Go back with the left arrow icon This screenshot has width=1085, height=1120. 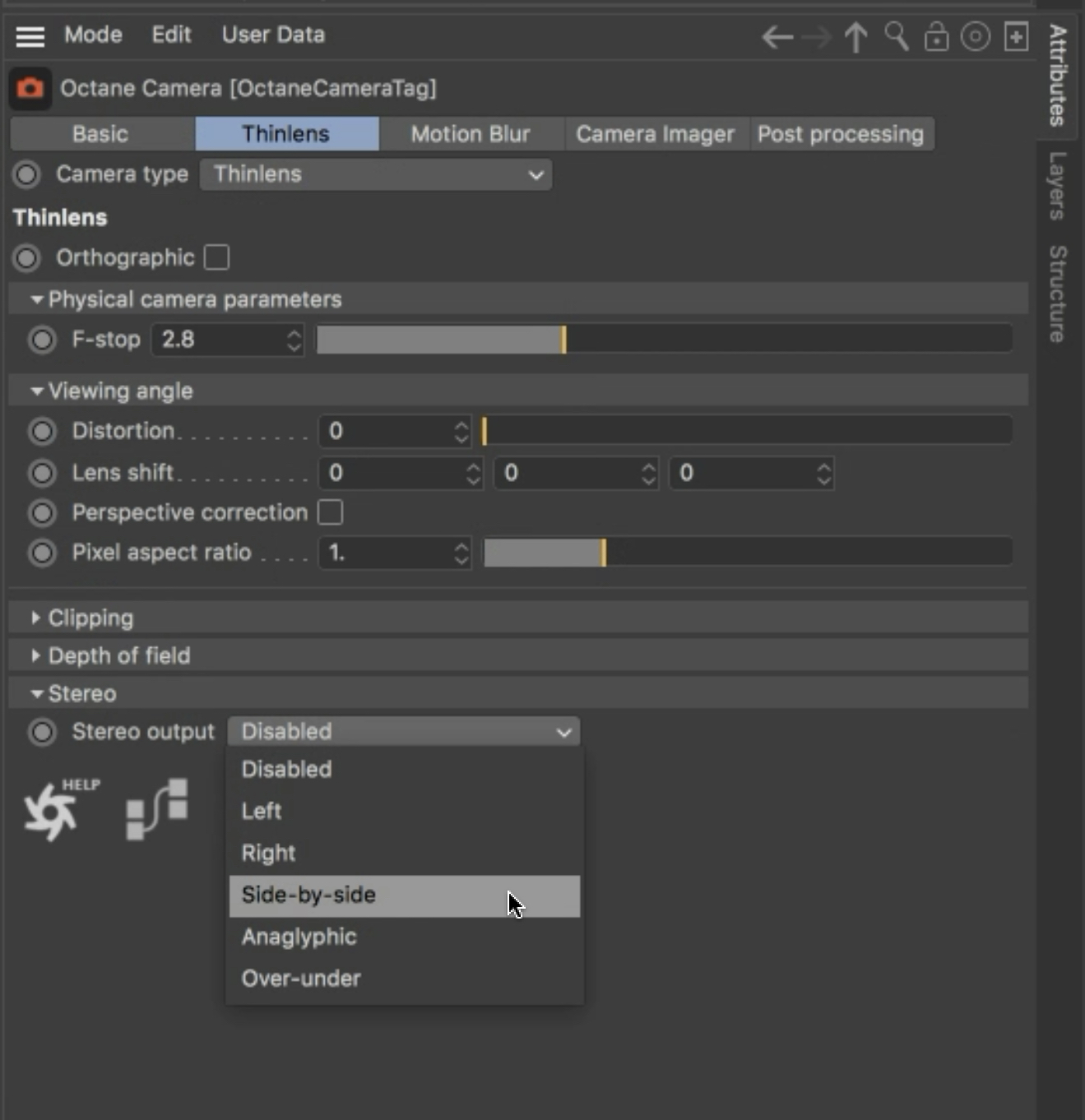777,37
